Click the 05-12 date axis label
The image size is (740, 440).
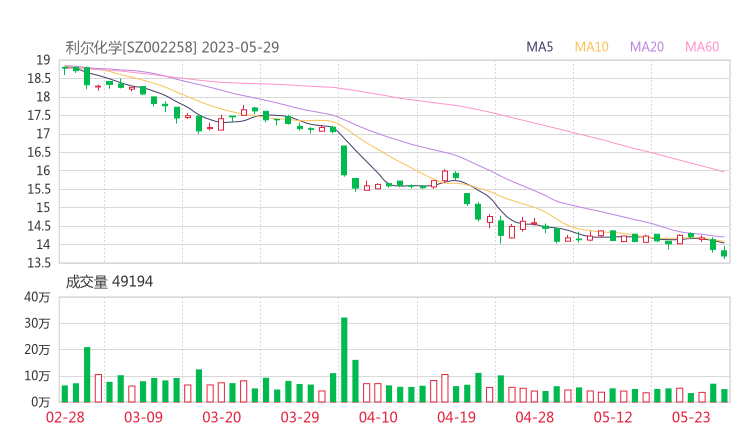tap(613, 417)
